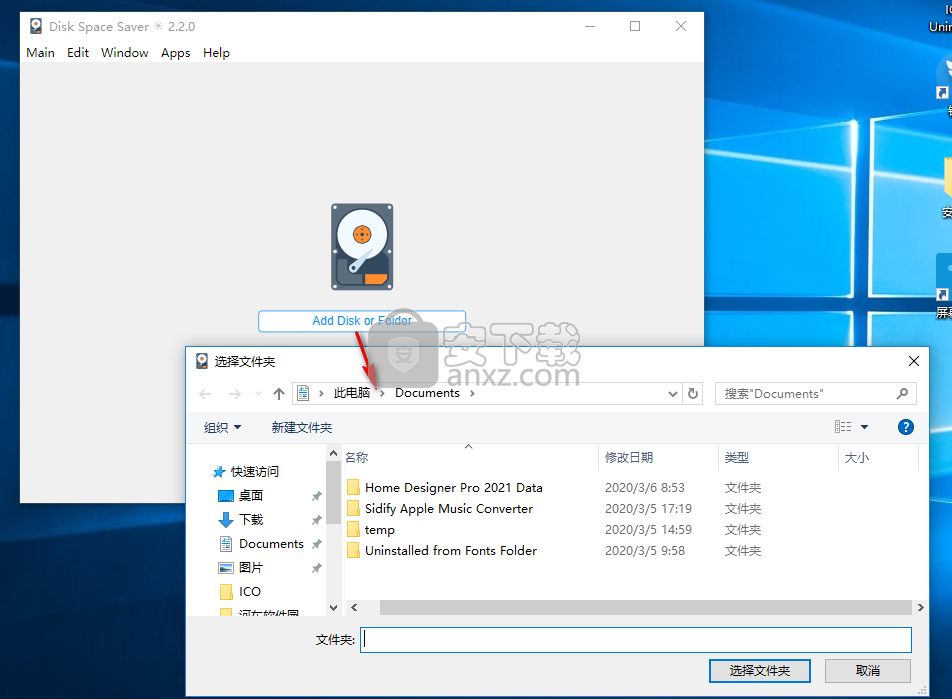Click the navigation pane scroll down arrow
The image size is (952, 699).
[x=333, y=607]
